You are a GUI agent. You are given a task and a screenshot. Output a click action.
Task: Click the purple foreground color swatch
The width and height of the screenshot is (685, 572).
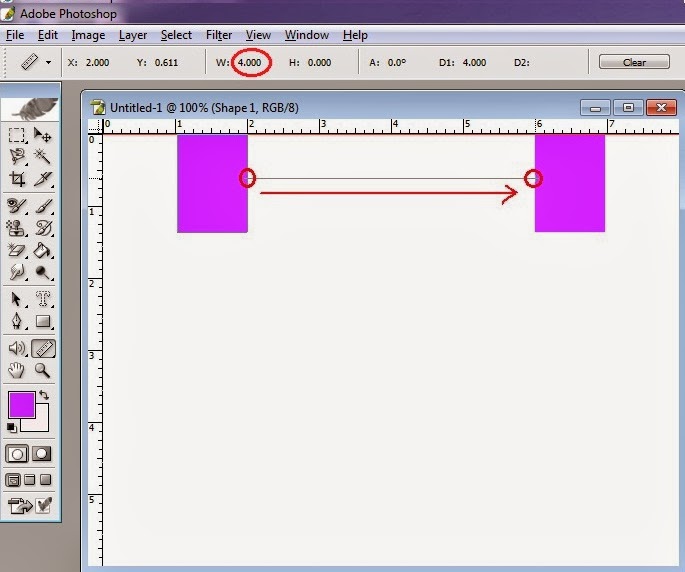(21, 405)
